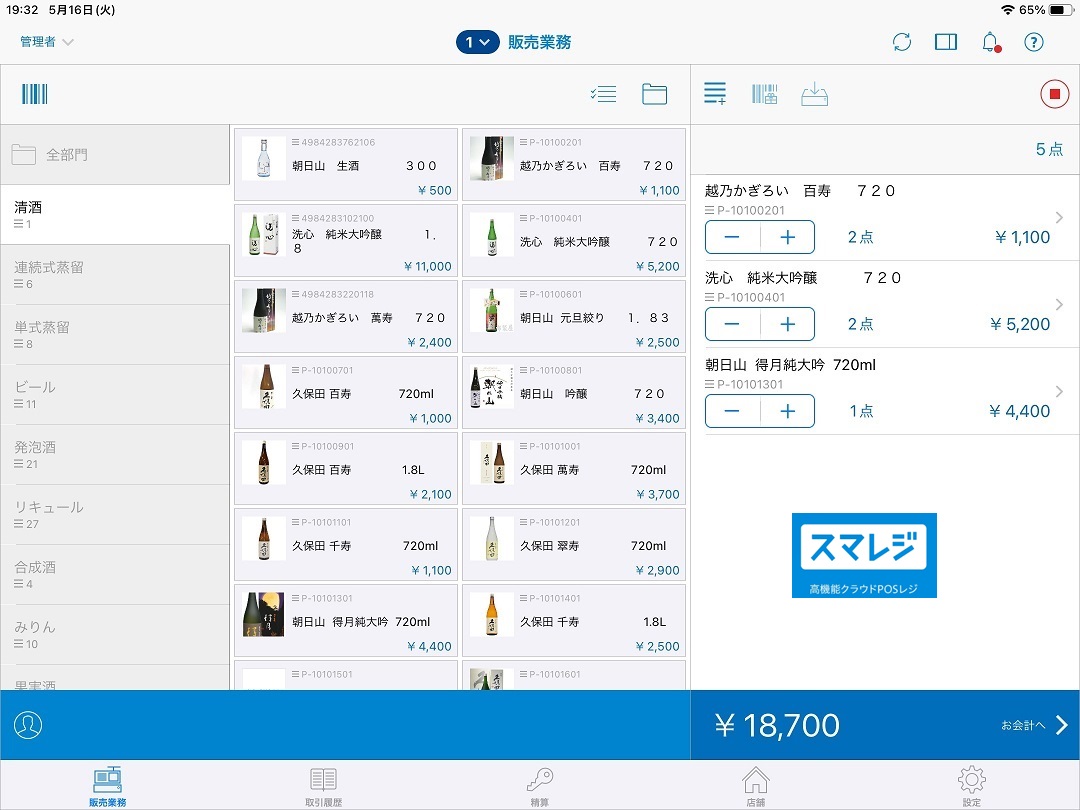This screenshot has width=1080, height=810.
Task: Tap the tray download icon in cart toolbar
Action: pos(815,94)
